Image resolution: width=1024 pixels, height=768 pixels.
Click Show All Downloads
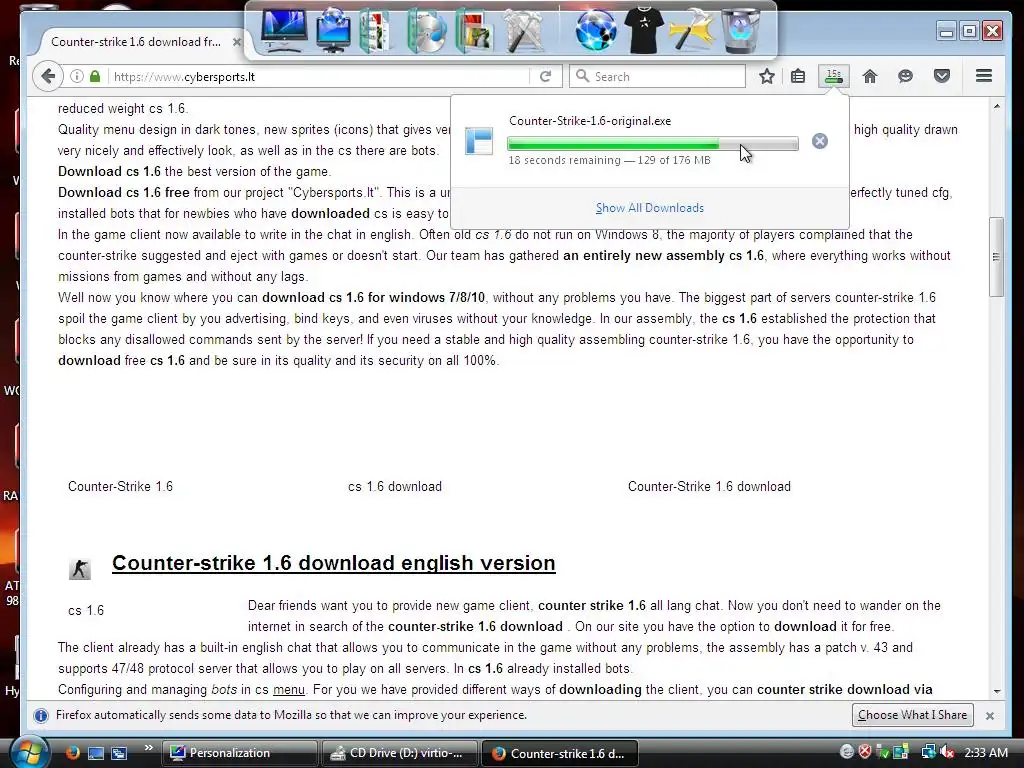[650, 208]
